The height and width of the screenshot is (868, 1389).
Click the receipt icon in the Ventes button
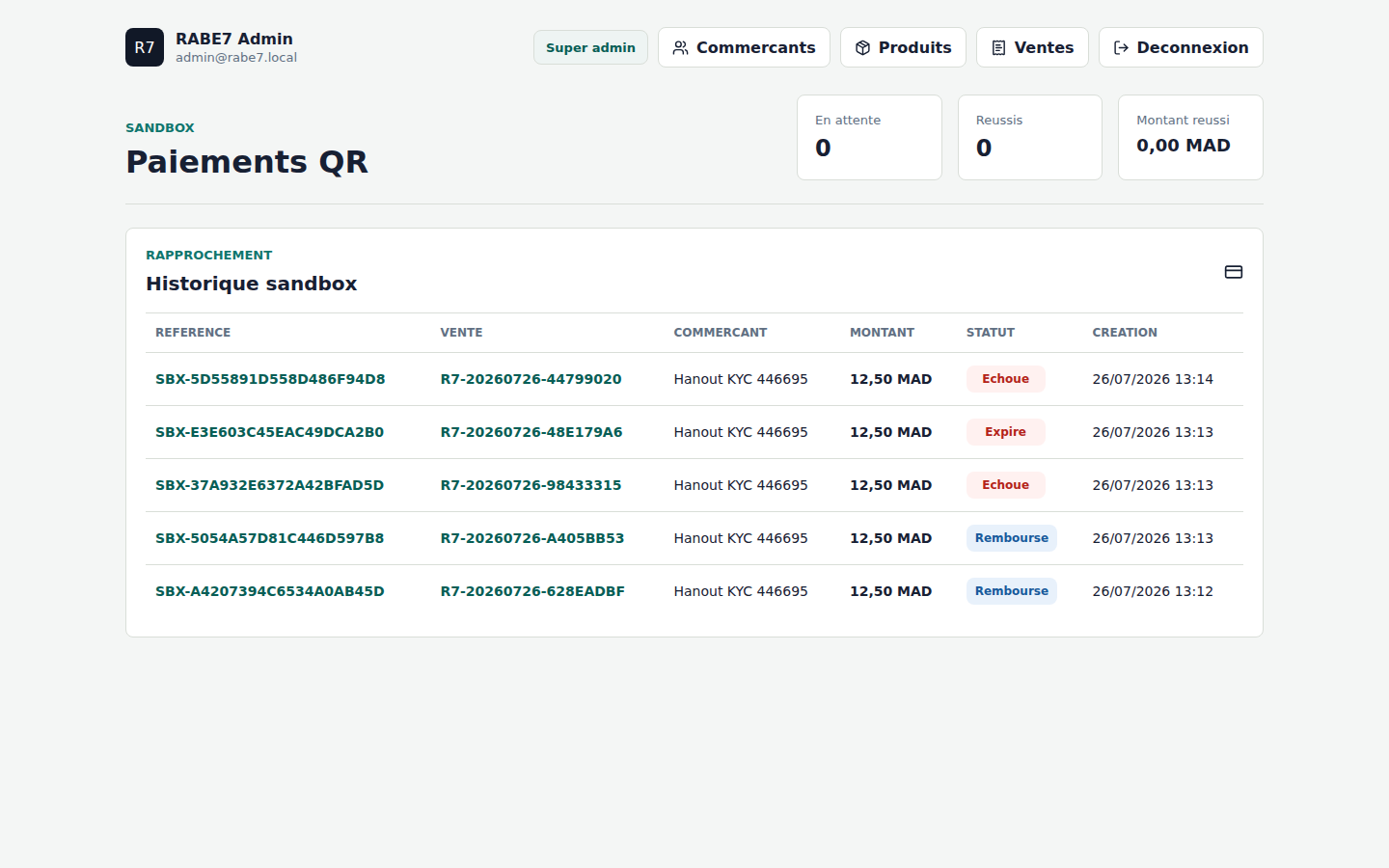coord(998,47)
